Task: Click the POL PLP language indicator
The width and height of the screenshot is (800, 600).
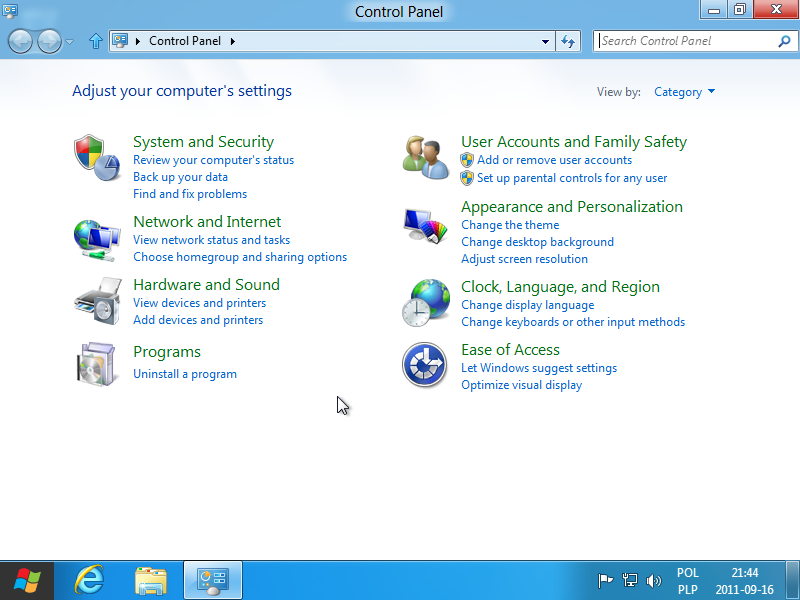Action: [687, 581]
